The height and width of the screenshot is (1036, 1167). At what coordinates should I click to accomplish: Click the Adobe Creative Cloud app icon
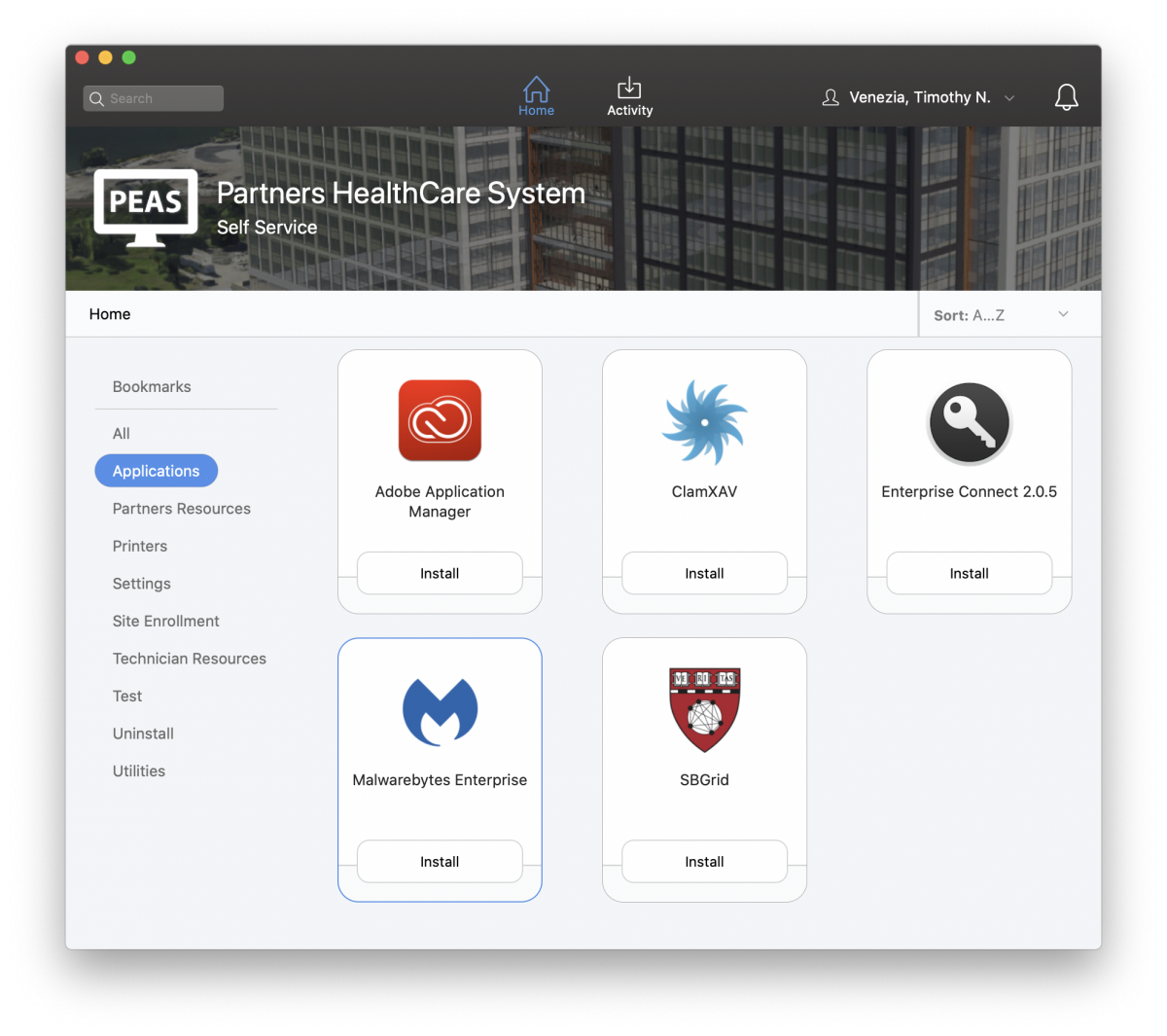point(440,420)
